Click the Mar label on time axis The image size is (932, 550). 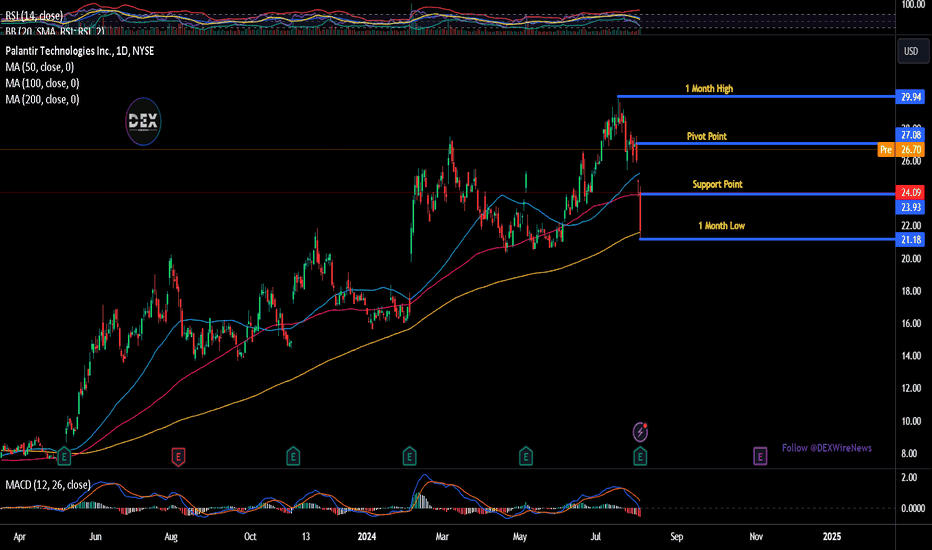pos(442,536)
